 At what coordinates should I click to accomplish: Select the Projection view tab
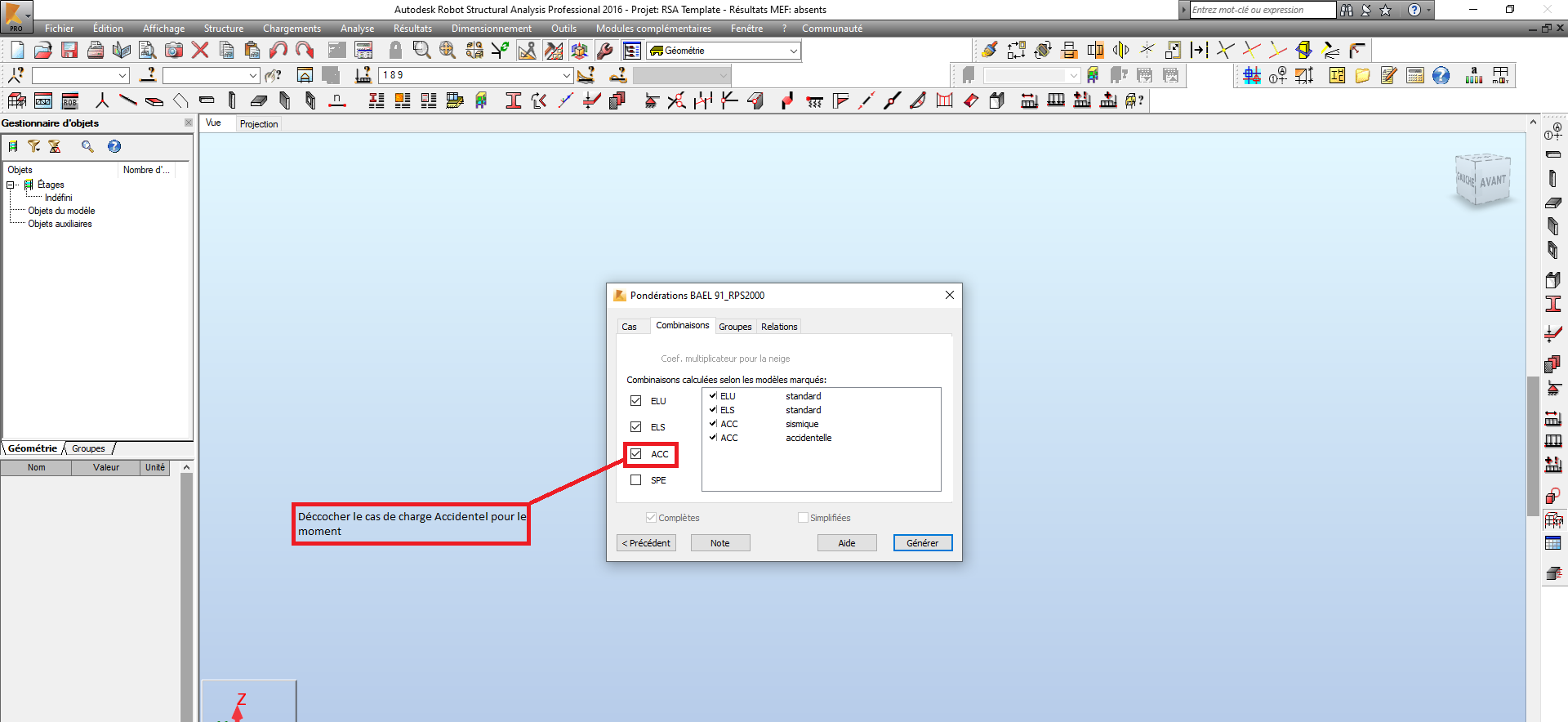pos(259,124)
